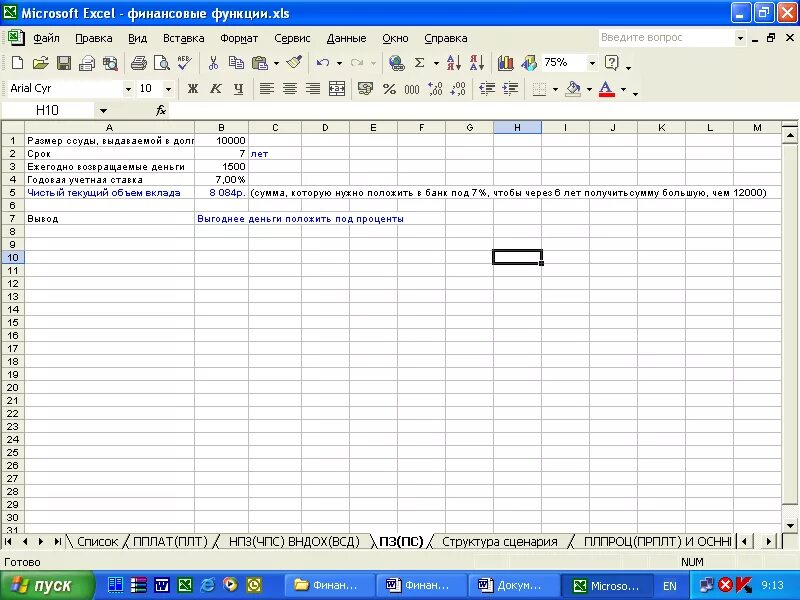Toggle bold (Ж) formatting
800x600 pixels.
coord(192,89)
